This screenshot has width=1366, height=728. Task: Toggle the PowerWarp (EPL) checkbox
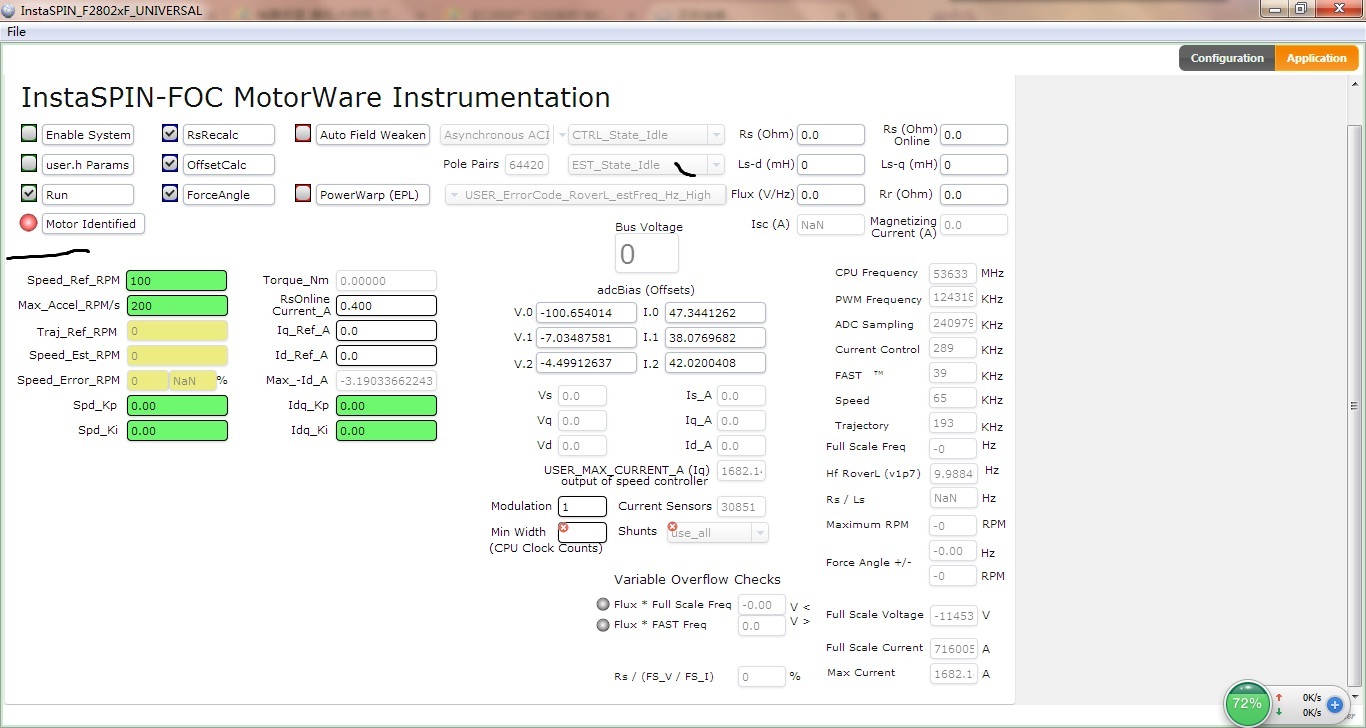point(303,194)
